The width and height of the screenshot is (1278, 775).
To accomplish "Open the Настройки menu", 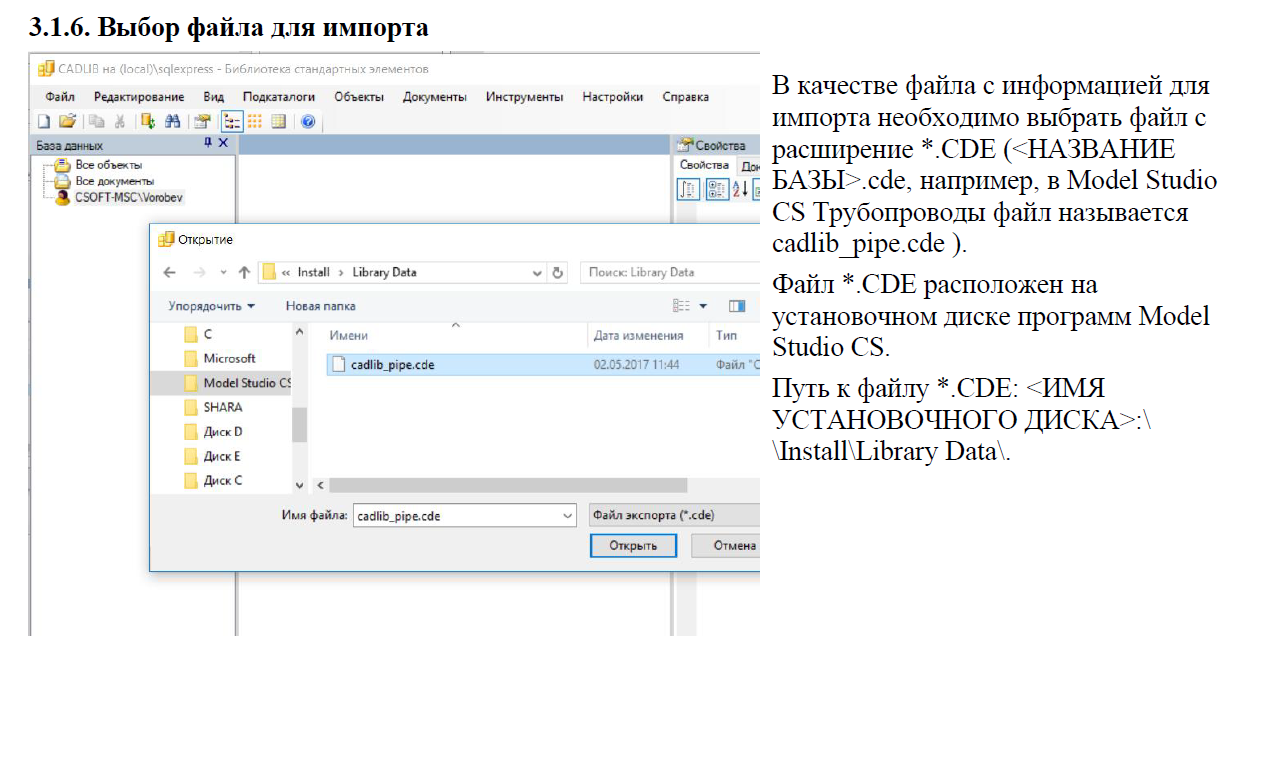I will pyautogui.click(x=613, y=97).
